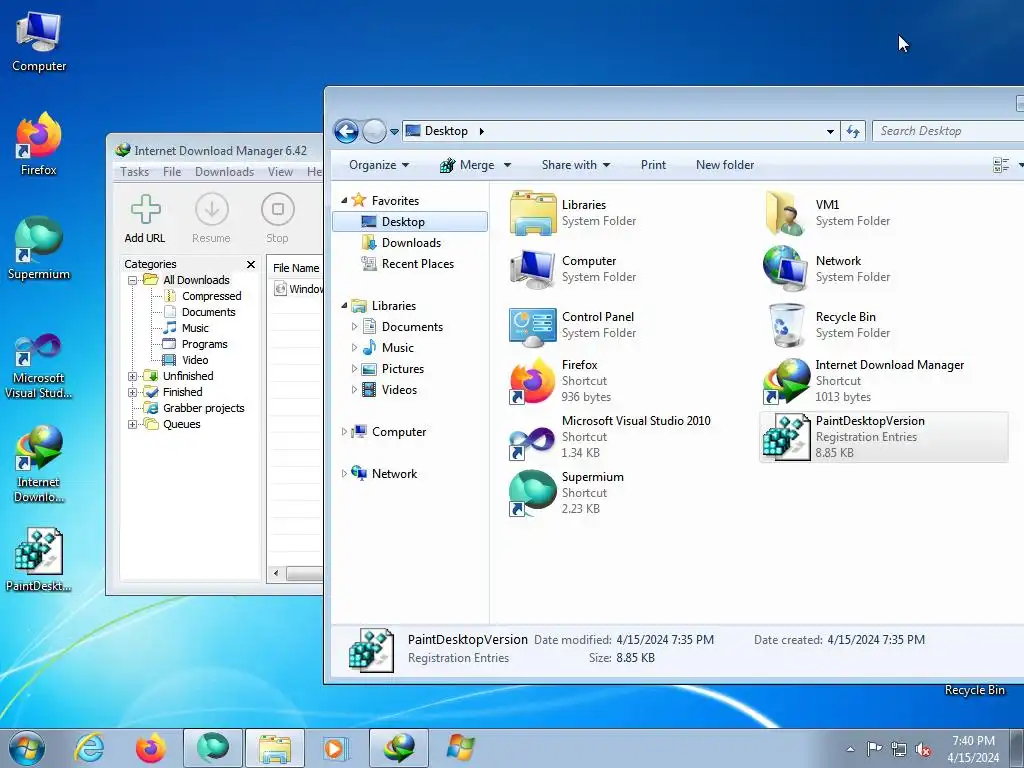Expand the Finished category node

tap(133, 392)
